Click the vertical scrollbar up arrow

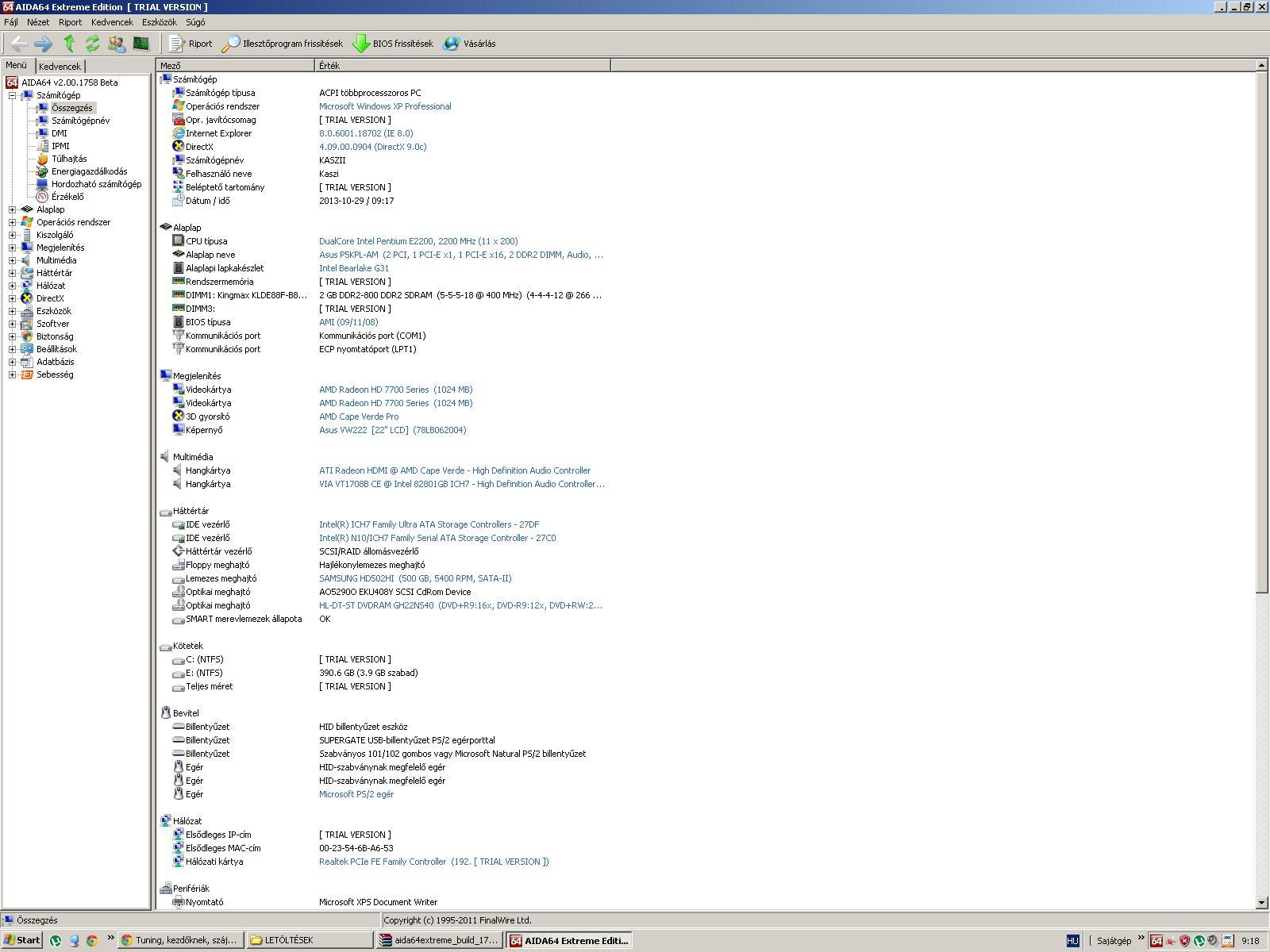pyautogui.click(x=1262, y=66)
